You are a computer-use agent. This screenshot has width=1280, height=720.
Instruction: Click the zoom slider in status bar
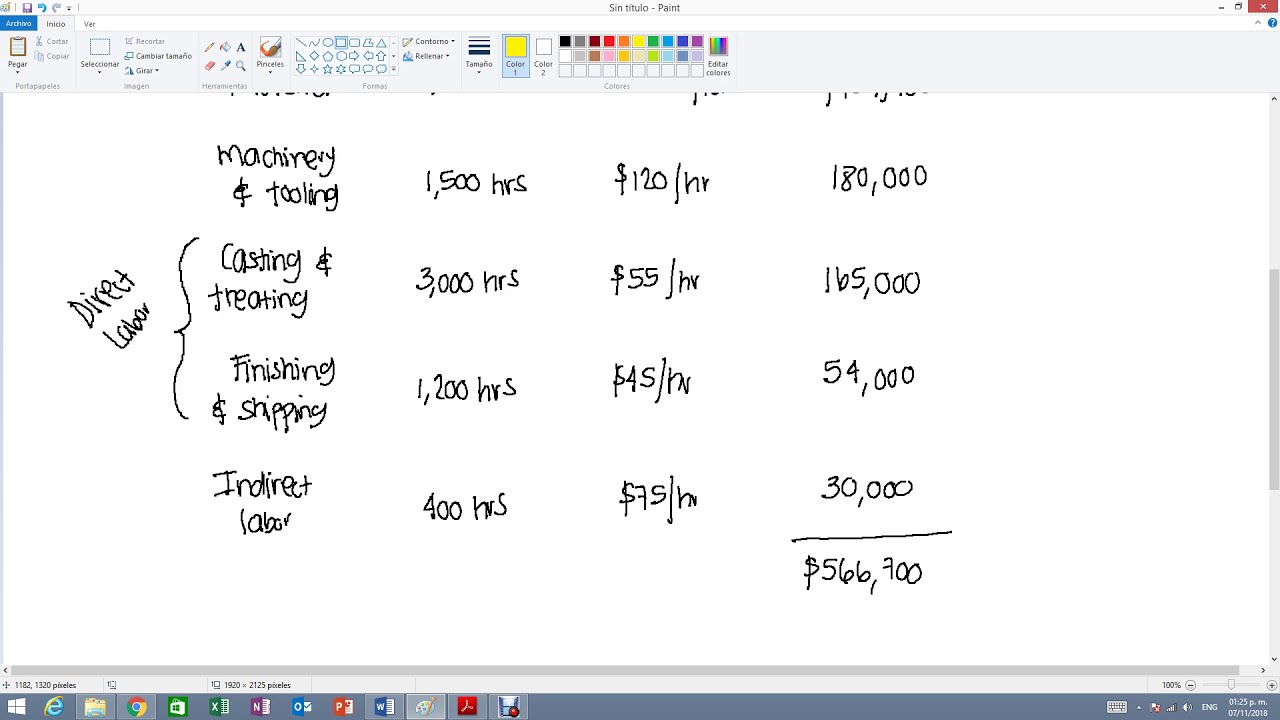[x=1230, y=685]
